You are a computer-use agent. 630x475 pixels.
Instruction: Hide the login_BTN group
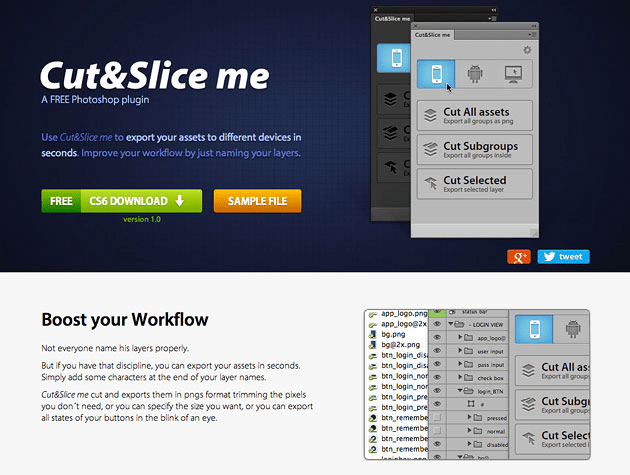pos(437,391)
